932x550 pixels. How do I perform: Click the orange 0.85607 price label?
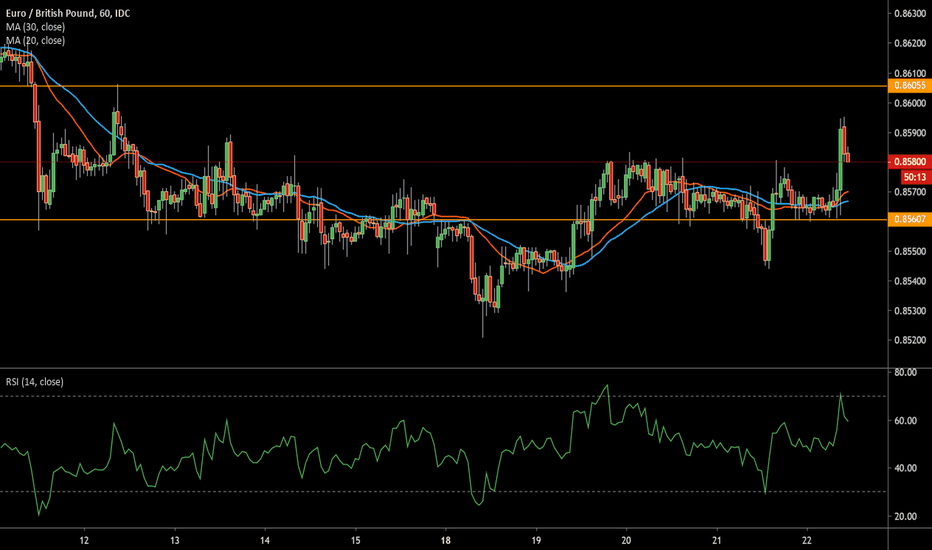click(x=908, y=219)
